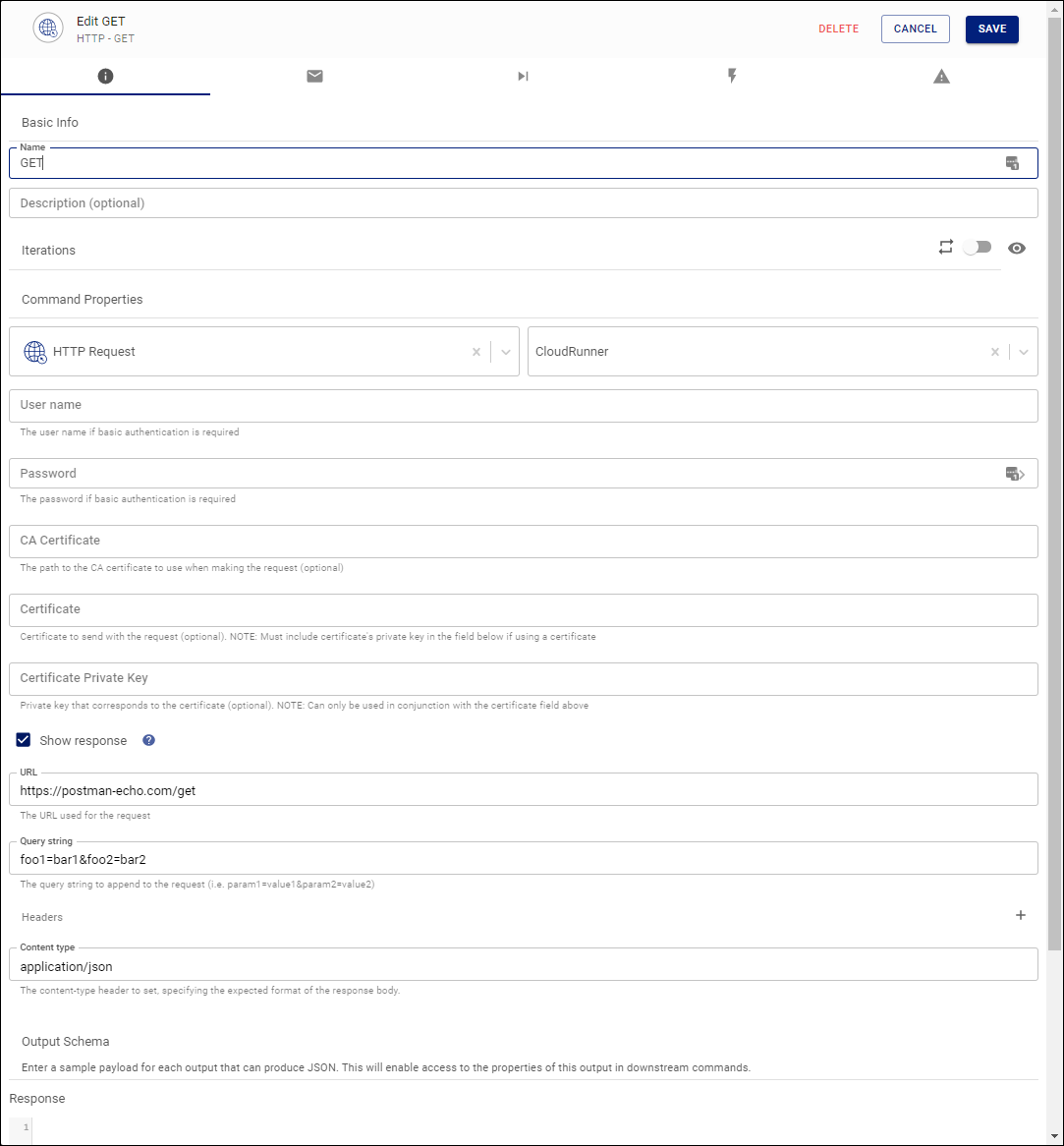Add a new header with the plus icon
Screen dimensions: 1064x1146
[1021, 915]
